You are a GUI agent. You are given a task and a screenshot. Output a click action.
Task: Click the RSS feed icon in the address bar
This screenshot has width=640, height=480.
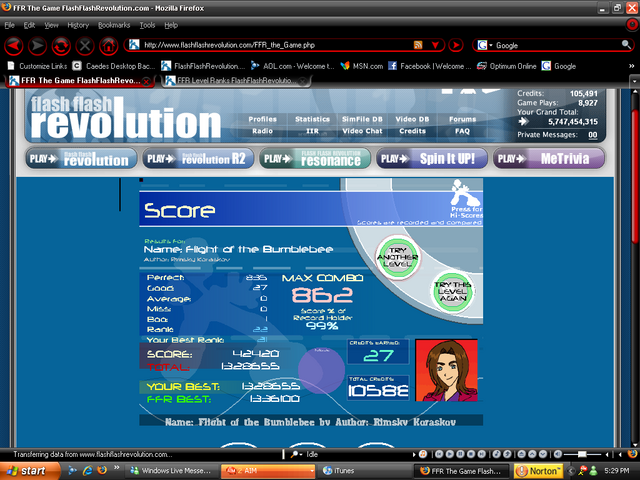(420, 45)
